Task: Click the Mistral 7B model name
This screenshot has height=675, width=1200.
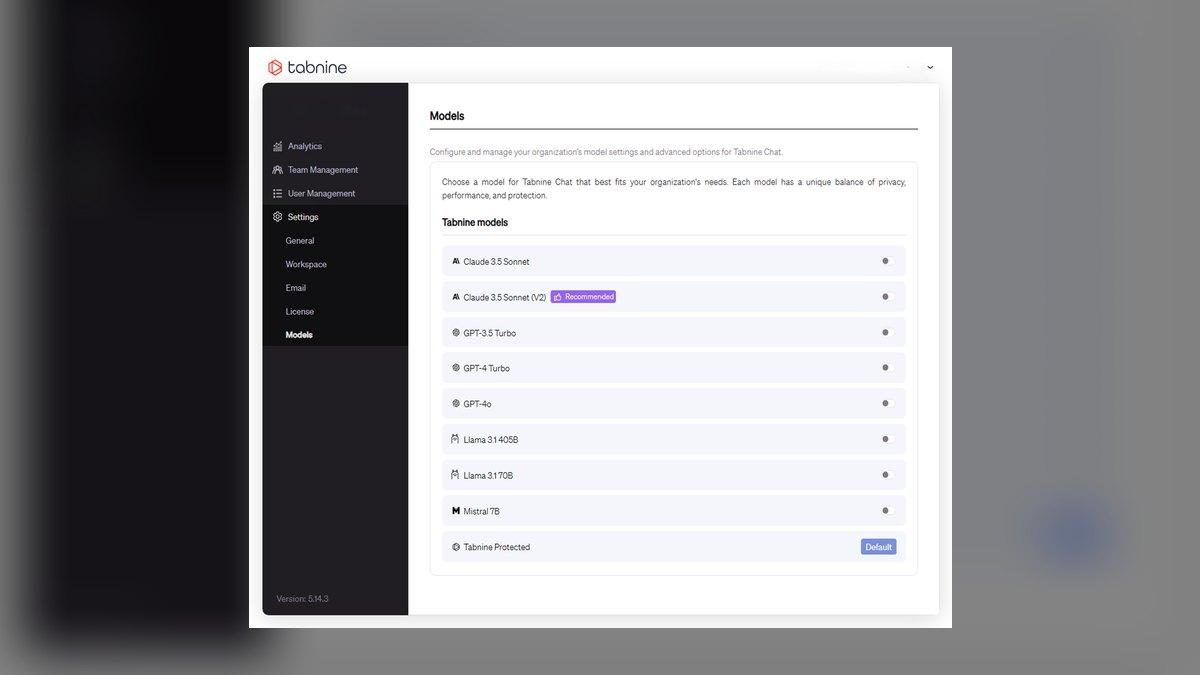Action: (x=482, y=512)
